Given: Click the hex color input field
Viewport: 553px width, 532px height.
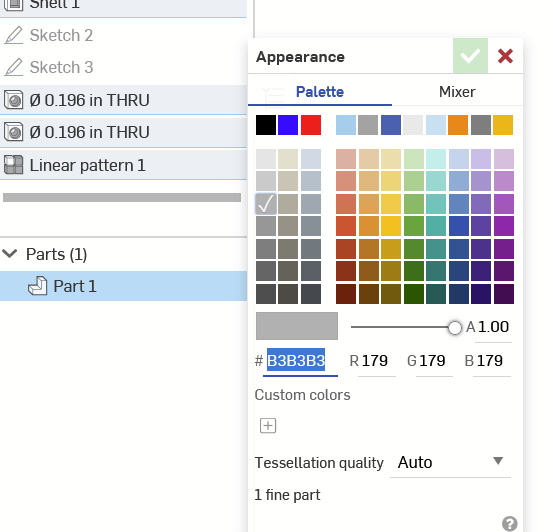Looking at the screenshot, I should pyautogui.click(x=300, y=361).
